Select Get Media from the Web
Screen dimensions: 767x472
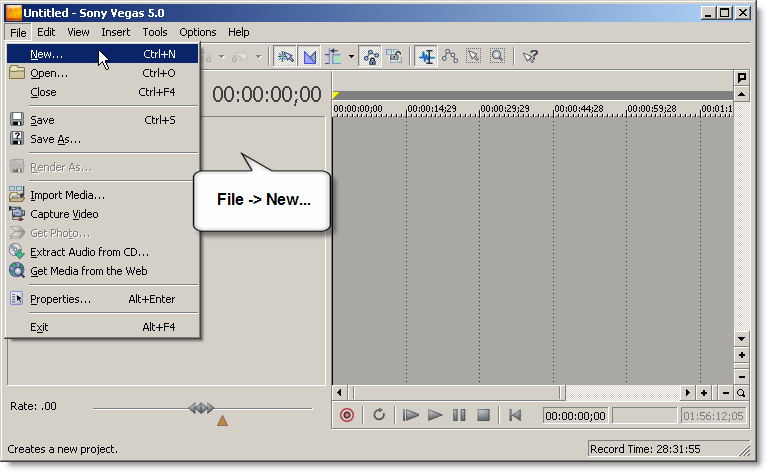pos(102,271)
